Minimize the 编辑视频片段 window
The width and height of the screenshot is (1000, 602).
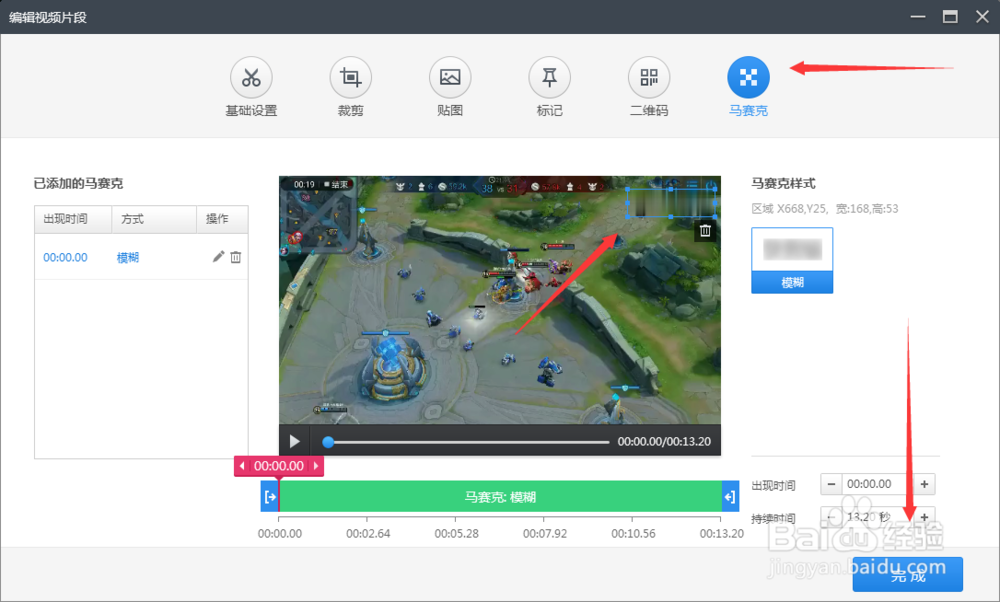(918, 17)
